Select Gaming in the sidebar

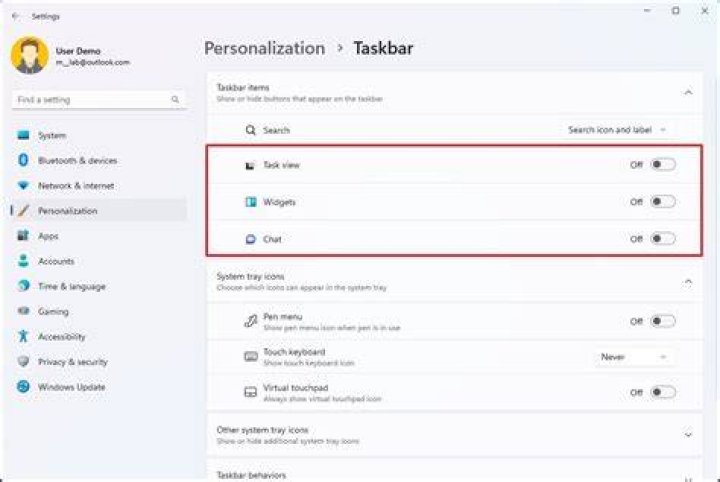[99, 311]
